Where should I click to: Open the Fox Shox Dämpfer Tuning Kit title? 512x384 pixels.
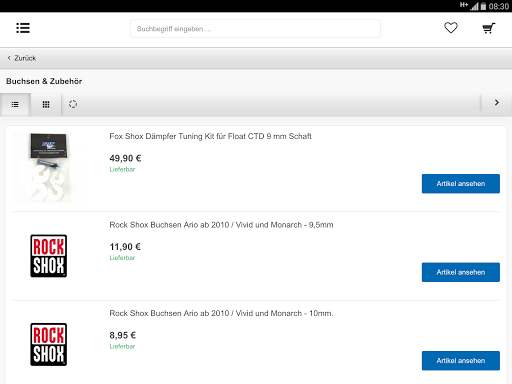210,136
